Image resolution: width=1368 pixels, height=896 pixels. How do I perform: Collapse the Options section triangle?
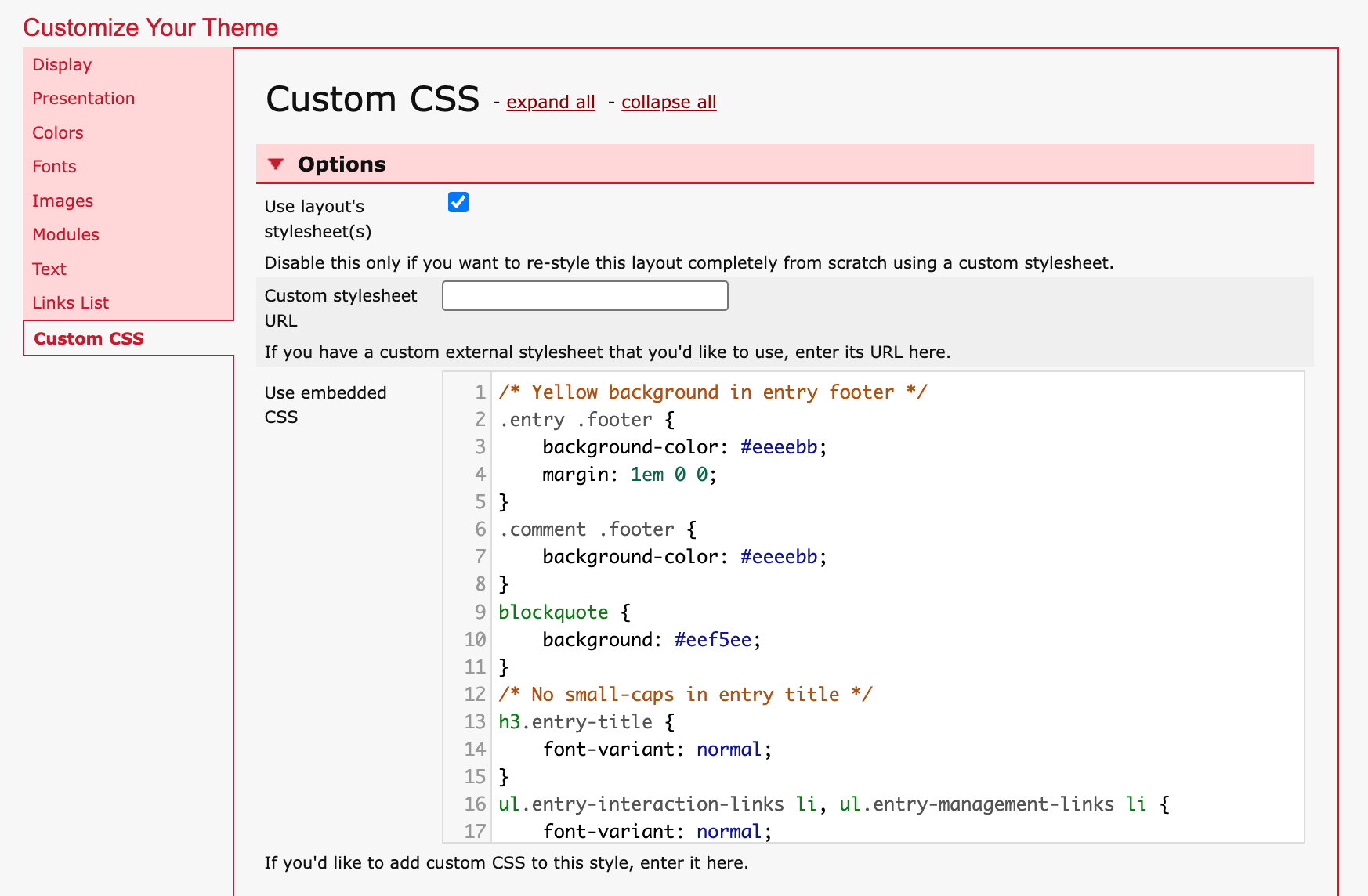[276, 164]
